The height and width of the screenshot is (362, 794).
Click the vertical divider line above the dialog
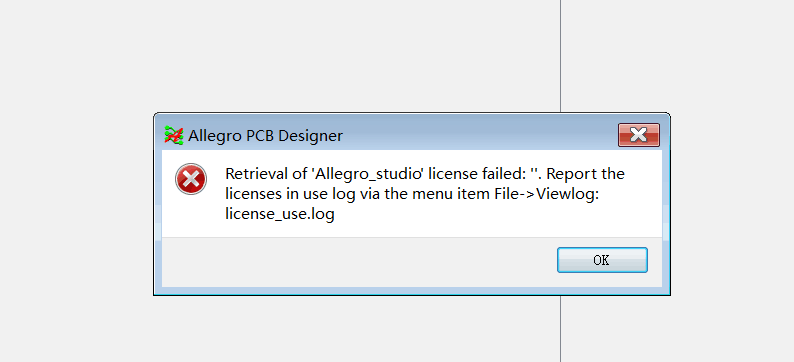(560, 56)
